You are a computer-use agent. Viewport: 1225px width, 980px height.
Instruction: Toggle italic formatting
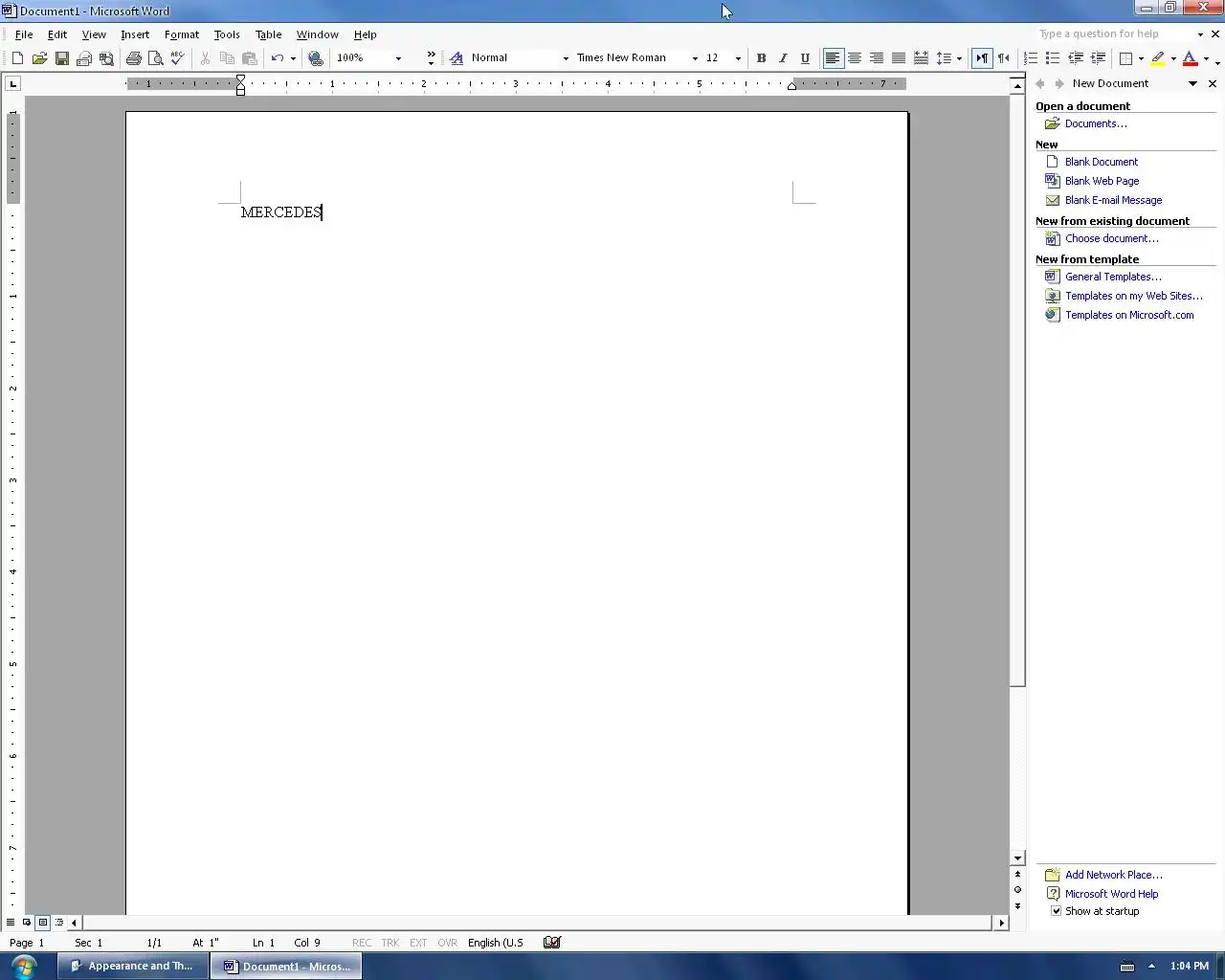783,58
